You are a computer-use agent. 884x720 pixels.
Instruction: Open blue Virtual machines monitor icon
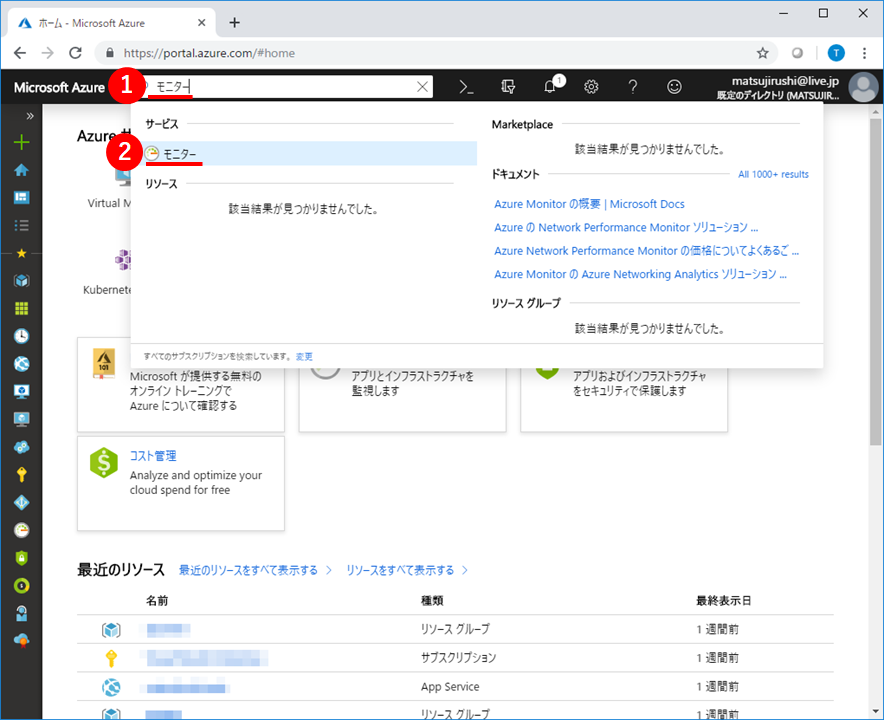click(x=21, y=391)
